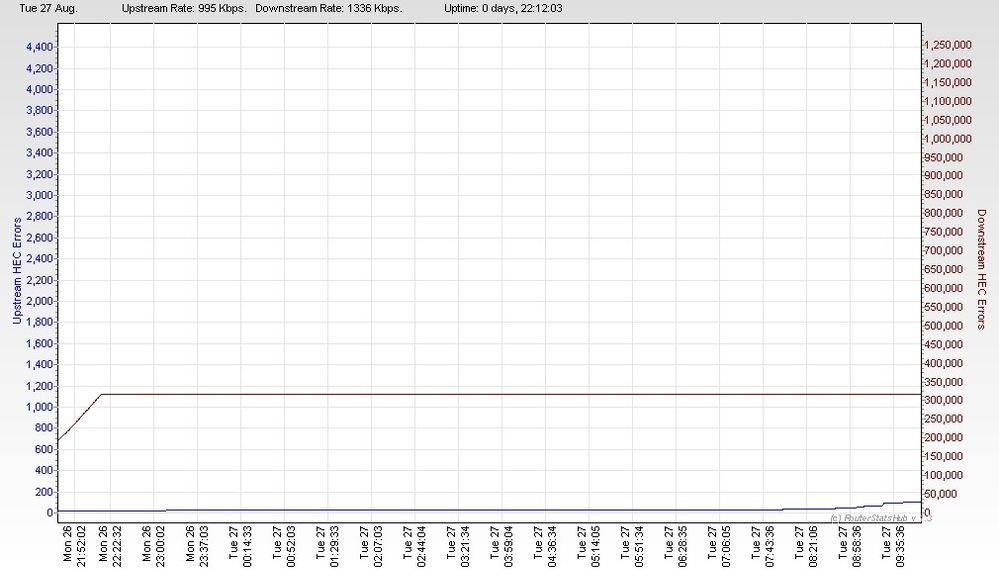Viewport: 999px width, 570px height.
Task: Click the 1,600 upstream axis label
Action: (x=40, y=343)
